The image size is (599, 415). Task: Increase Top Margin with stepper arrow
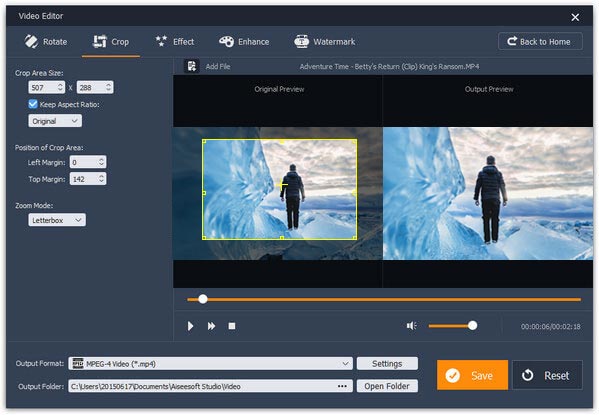click(101, 176)
